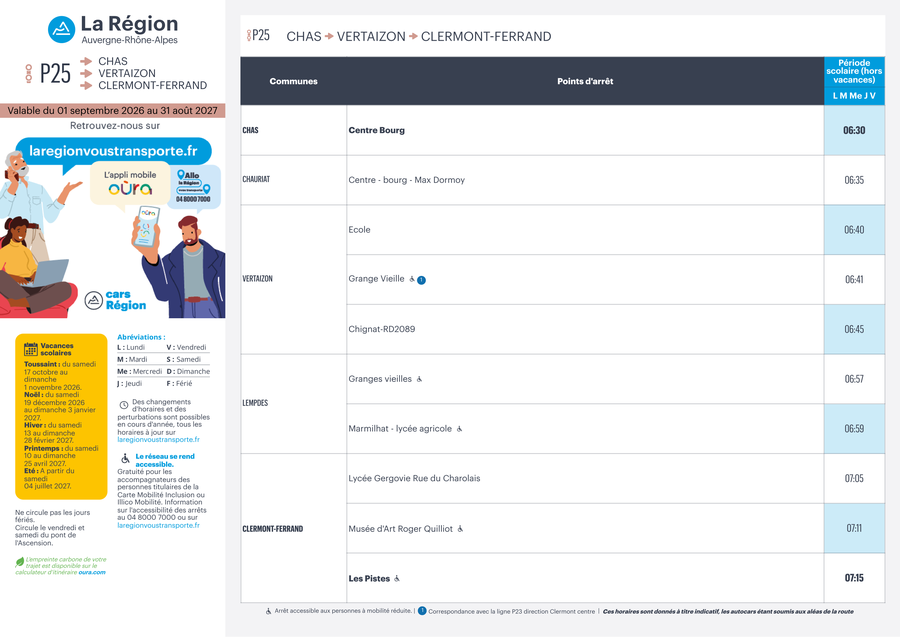Open the oura.com itinerary calculator link
Viewport: 900px width, 637px height.
[x=92, y=572]
